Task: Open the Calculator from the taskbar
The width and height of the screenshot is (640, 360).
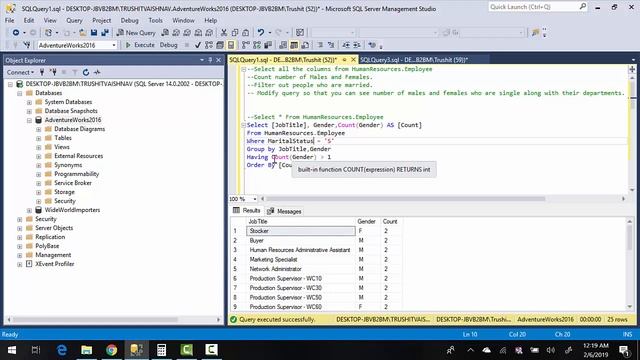Action: (162, 350)
